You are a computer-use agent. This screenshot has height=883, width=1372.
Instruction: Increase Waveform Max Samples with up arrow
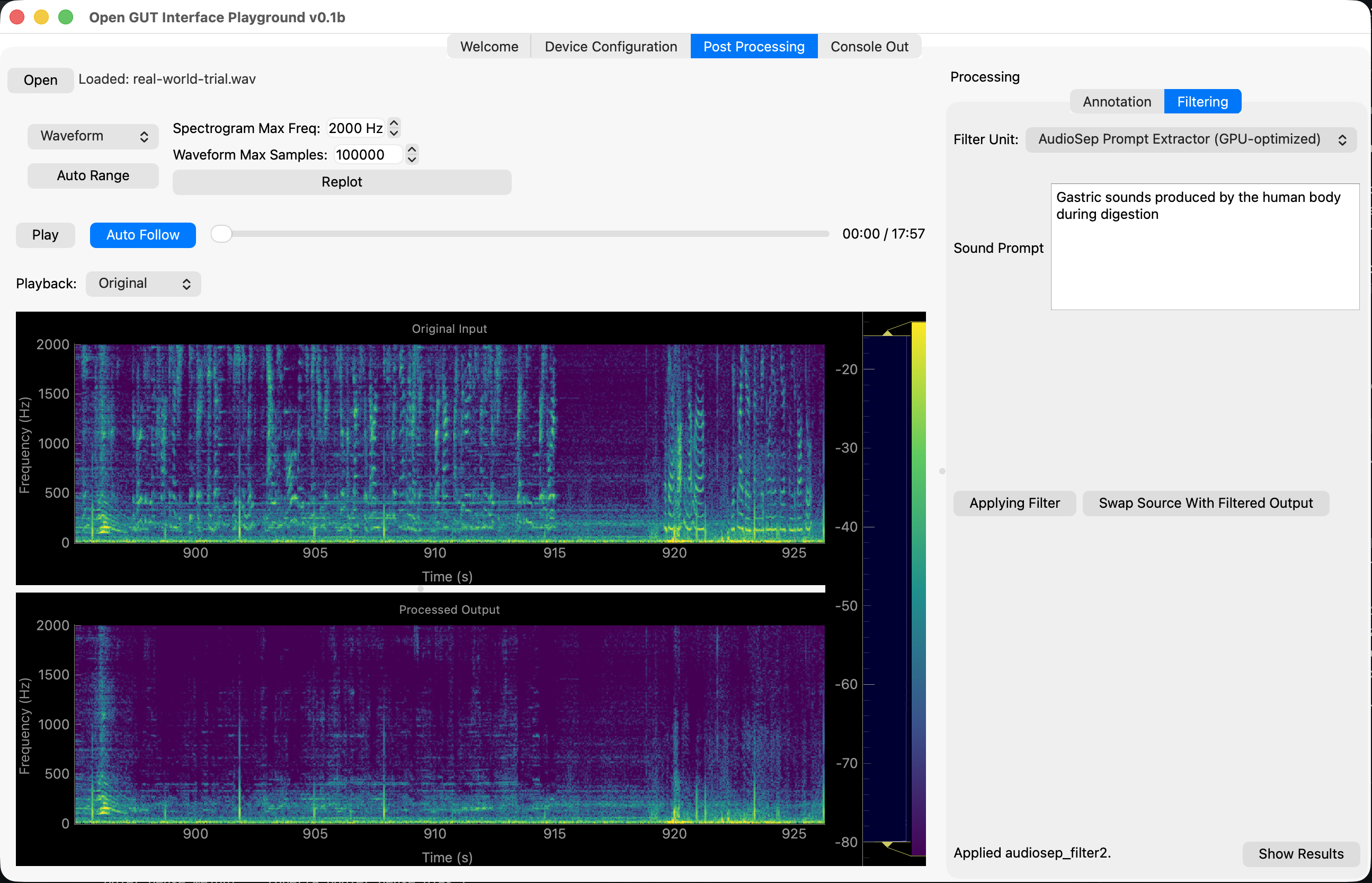coord(412,149)
